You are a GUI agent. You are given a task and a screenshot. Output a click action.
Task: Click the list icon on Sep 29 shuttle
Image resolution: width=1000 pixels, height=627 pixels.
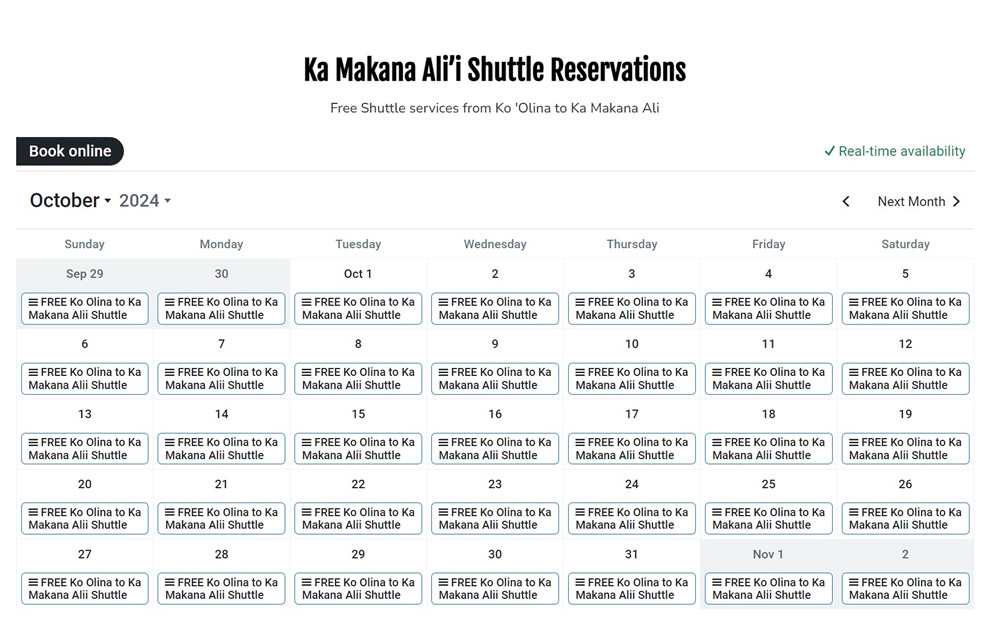coord(33,302)
